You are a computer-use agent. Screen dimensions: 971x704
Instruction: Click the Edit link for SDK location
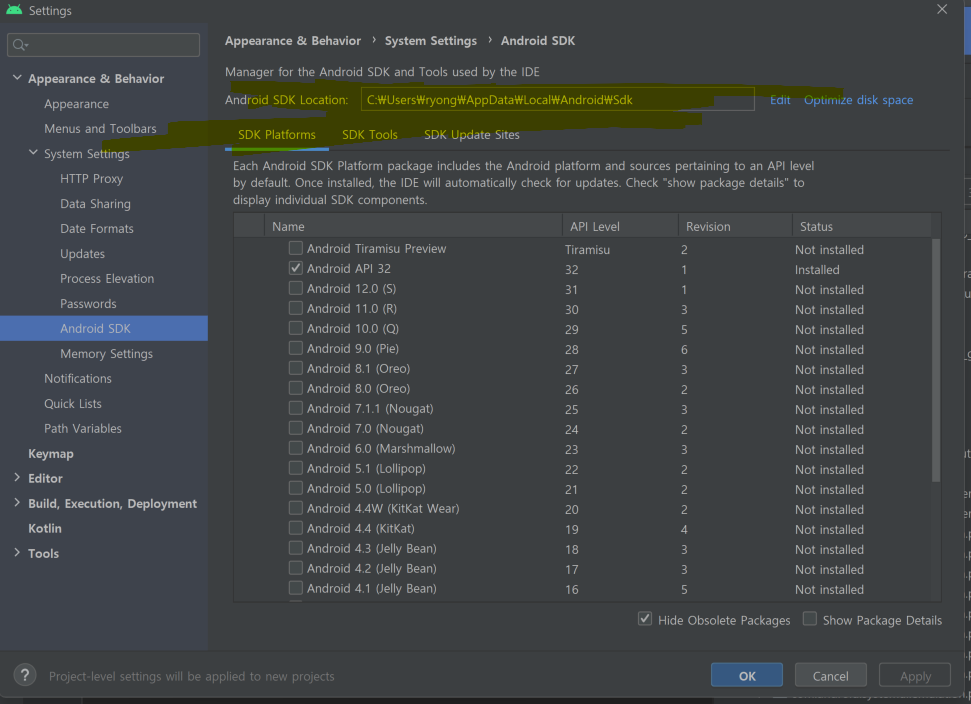coord(780,100)
